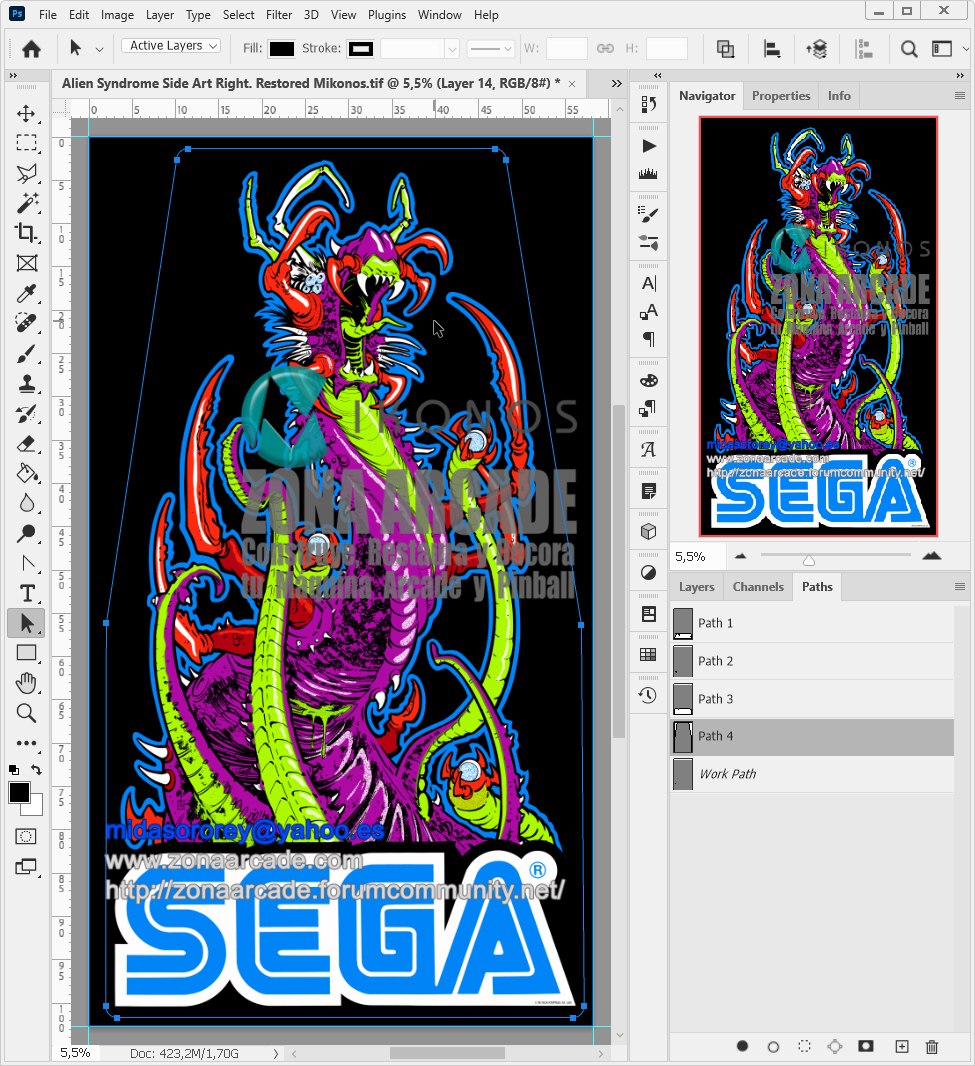Select the Zoom tool
Image resolution: width=975 pixels, height=1066 pixels.
pyautogui.click(x=26, y=713)
